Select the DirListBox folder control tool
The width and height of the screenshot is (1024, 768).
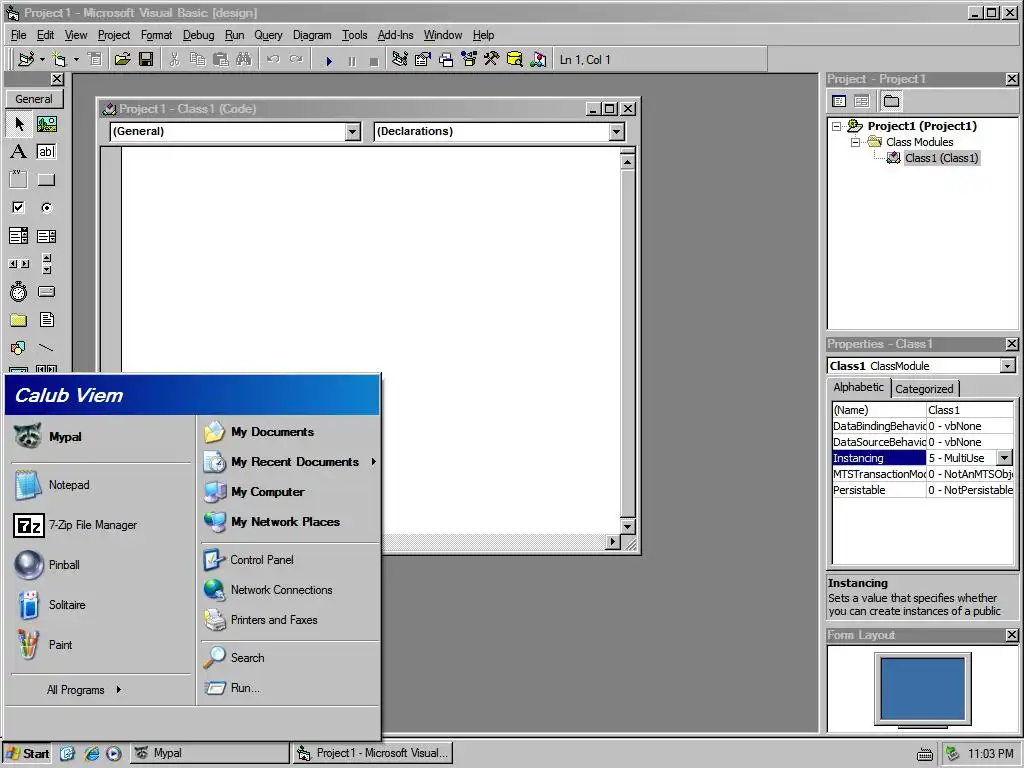(x=18, y=320)
